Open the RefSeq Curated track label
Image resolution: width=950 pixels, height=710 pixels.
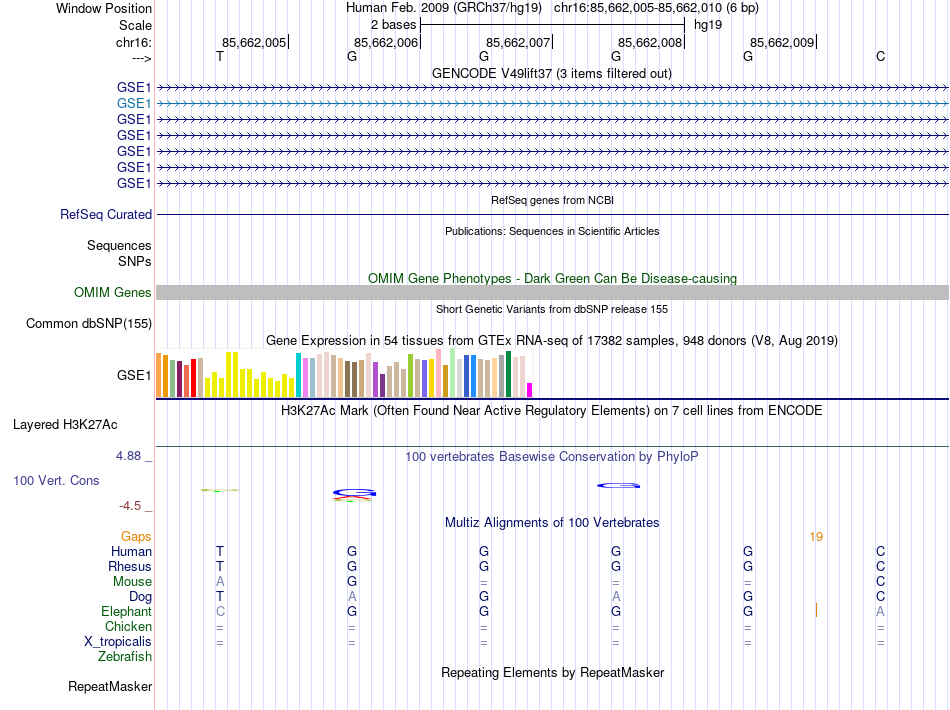click(106, 214)
